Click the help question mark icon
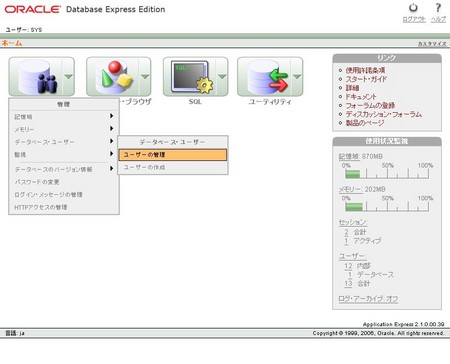Image resolution: width=450 pixels, height=364 pixels. (x=438, y=8)
